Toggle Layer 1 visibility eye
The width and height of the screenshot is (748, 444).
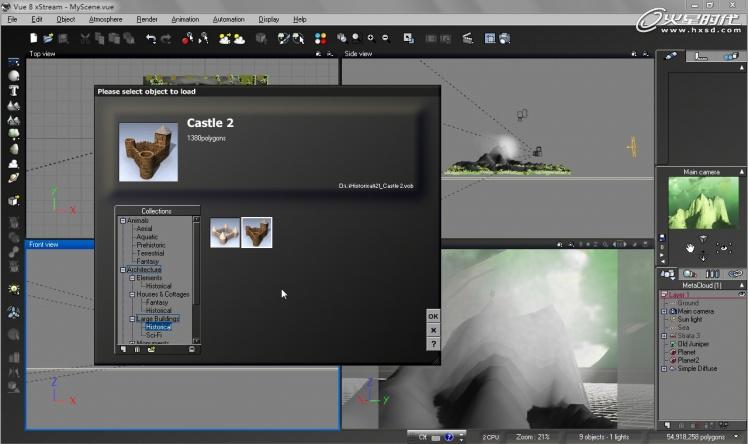pyautogui.click(x=741, y=294)
